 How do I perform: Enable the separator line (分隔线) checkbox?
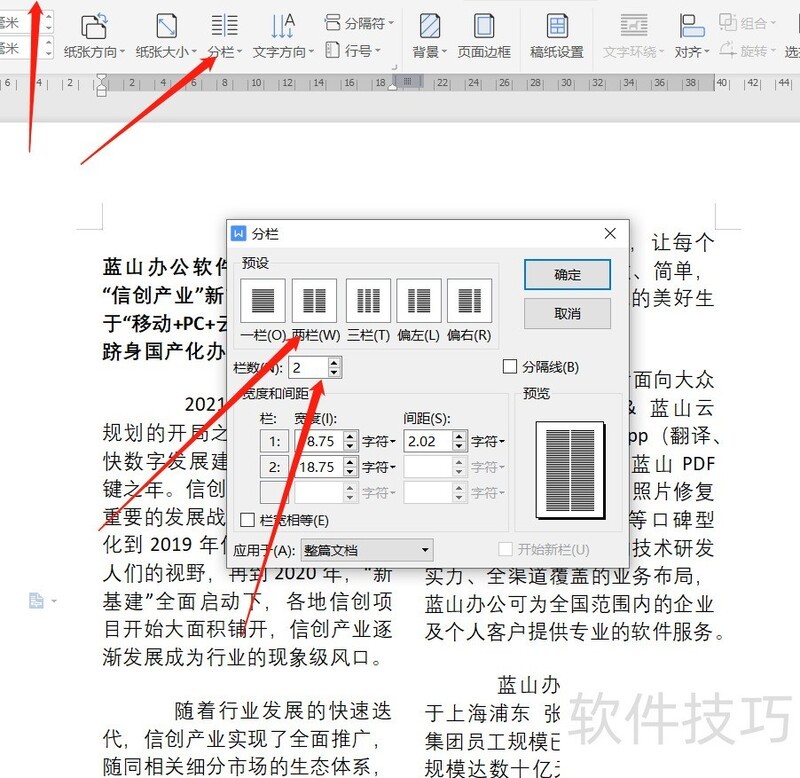click(510, 366)
